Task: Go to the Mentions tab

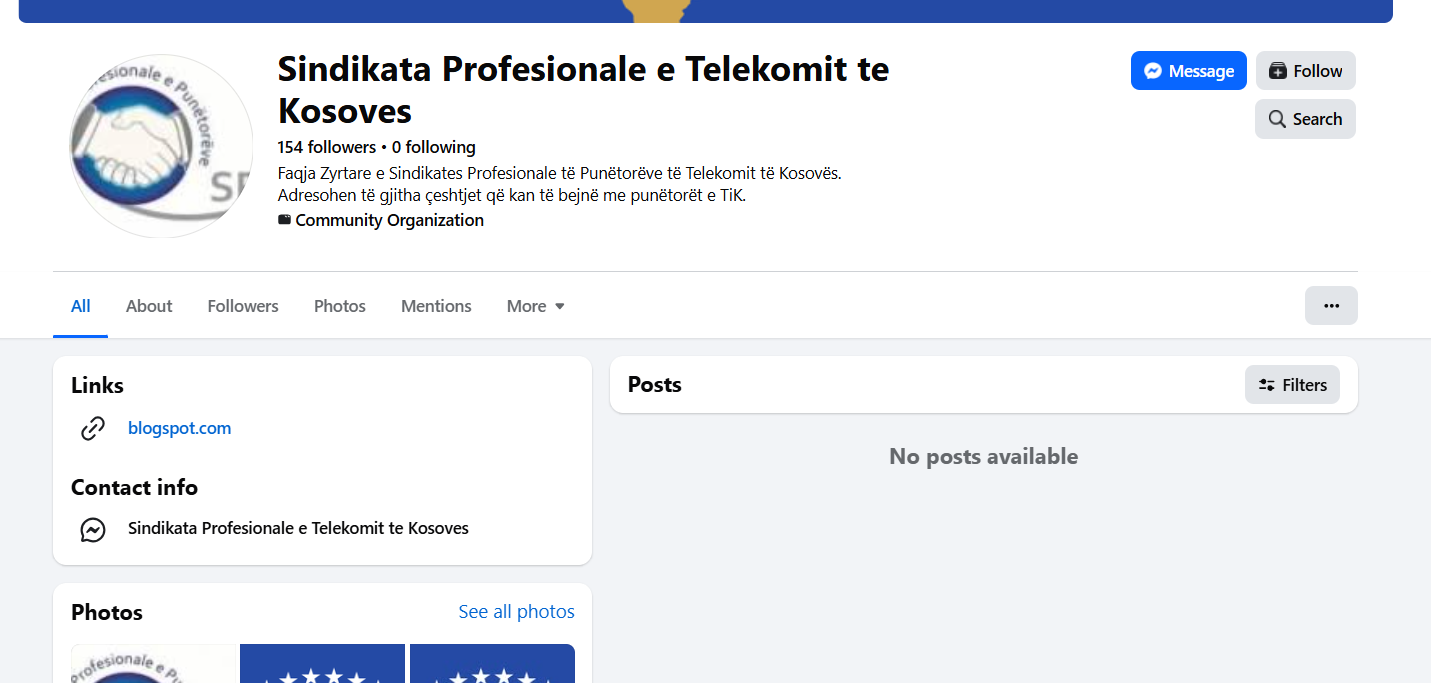Action: 436,306
